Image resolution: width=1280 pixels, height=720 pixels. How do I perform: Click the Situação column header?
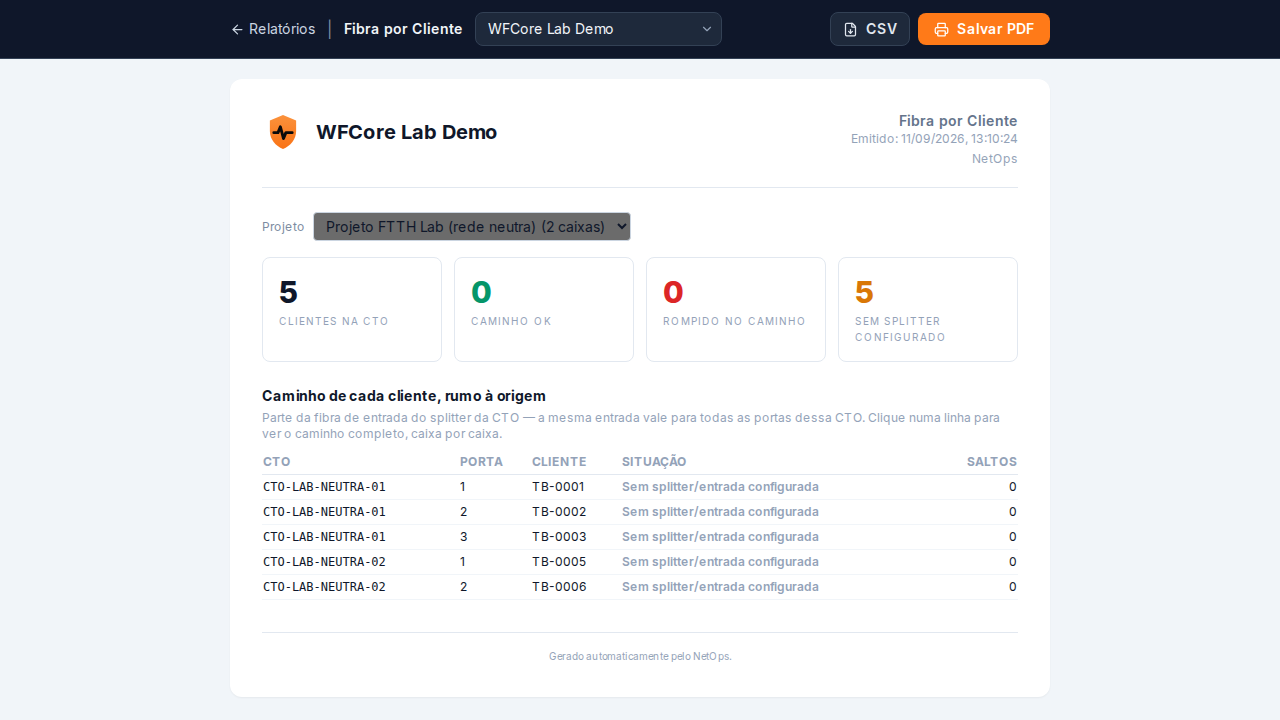(654, 462)
